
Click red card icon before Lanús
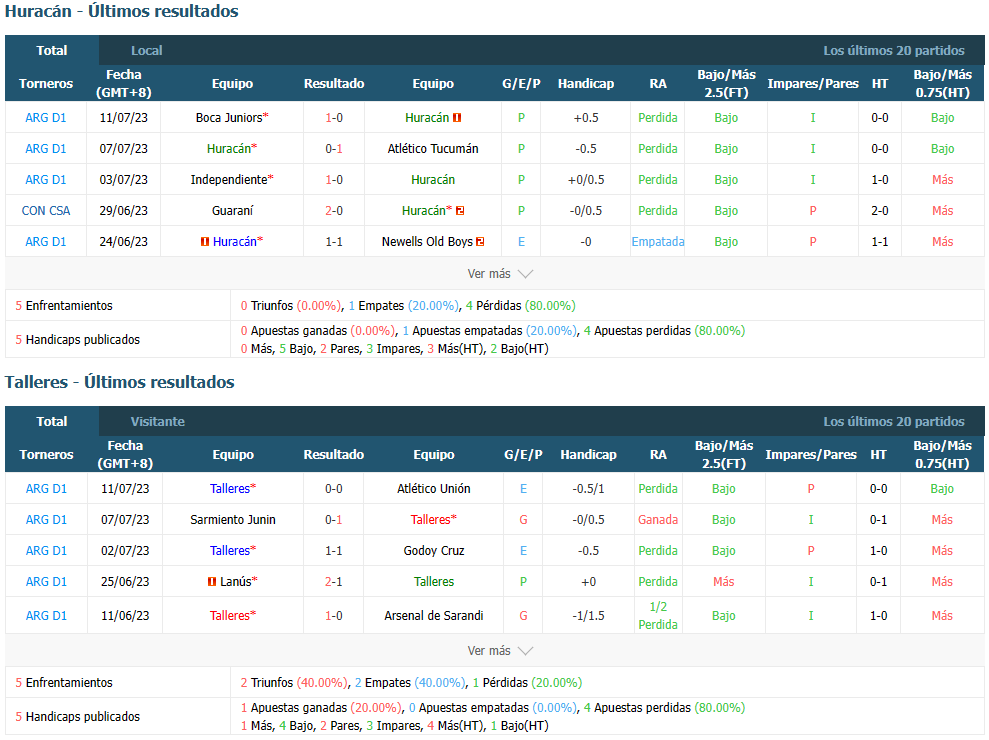pyautogui.click(x=212, y=582)
